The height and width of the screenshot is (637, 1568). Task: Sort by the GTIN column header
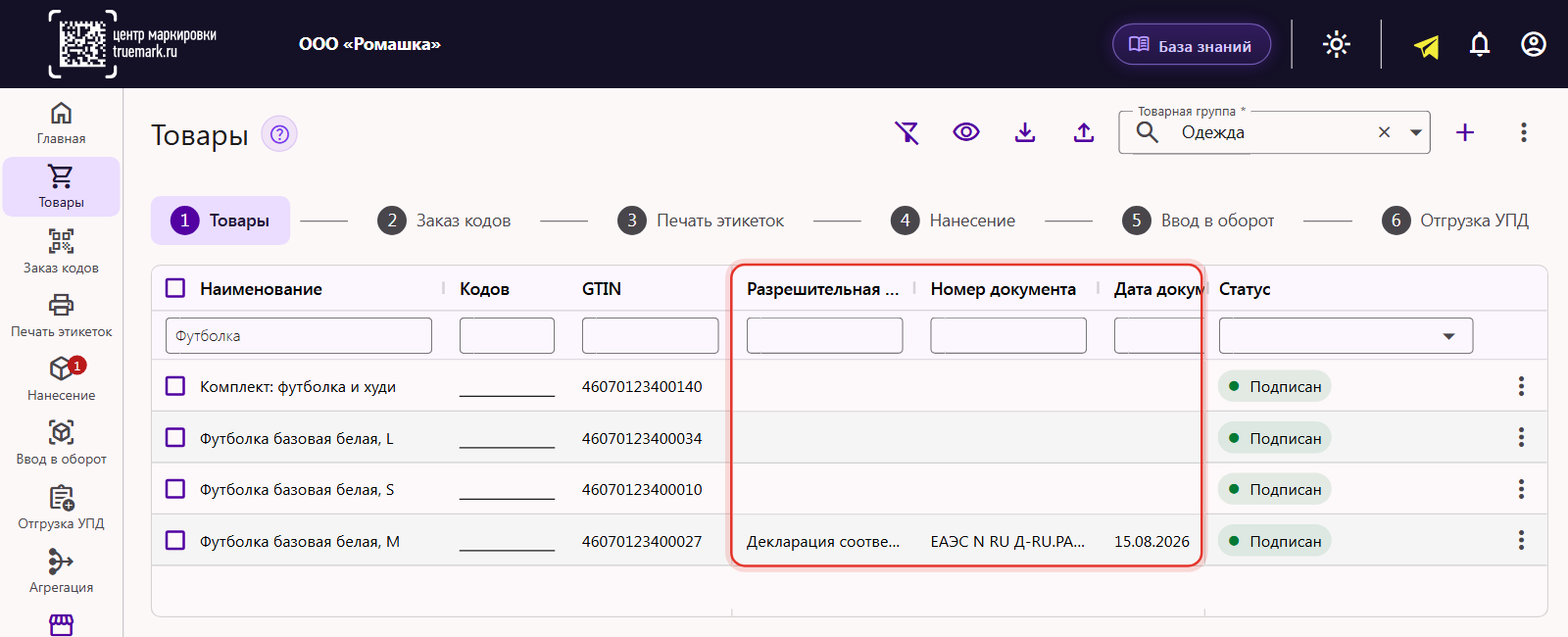pyautogui.click(x=602, y=289)
